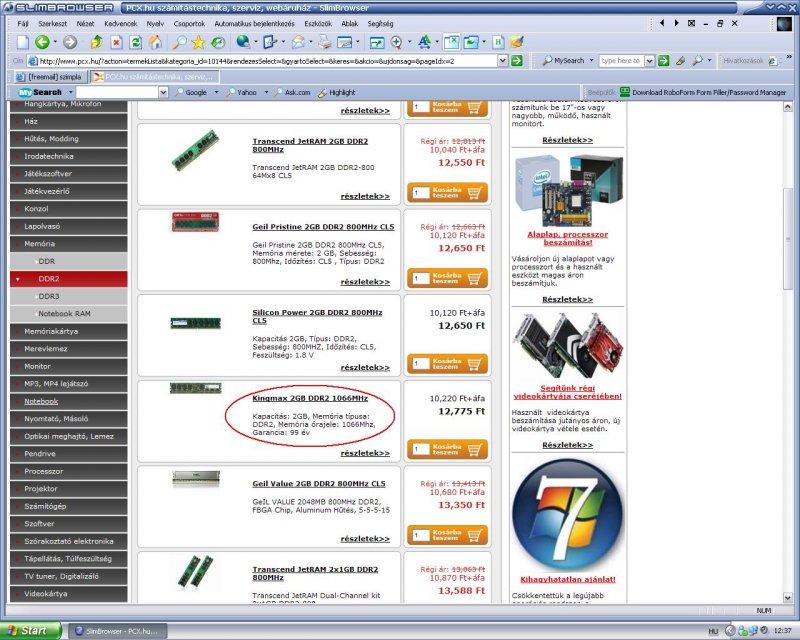Open the MySearch engine dropdown arrow
This screenshot has width=800, height=640.
tap(591, 60)
